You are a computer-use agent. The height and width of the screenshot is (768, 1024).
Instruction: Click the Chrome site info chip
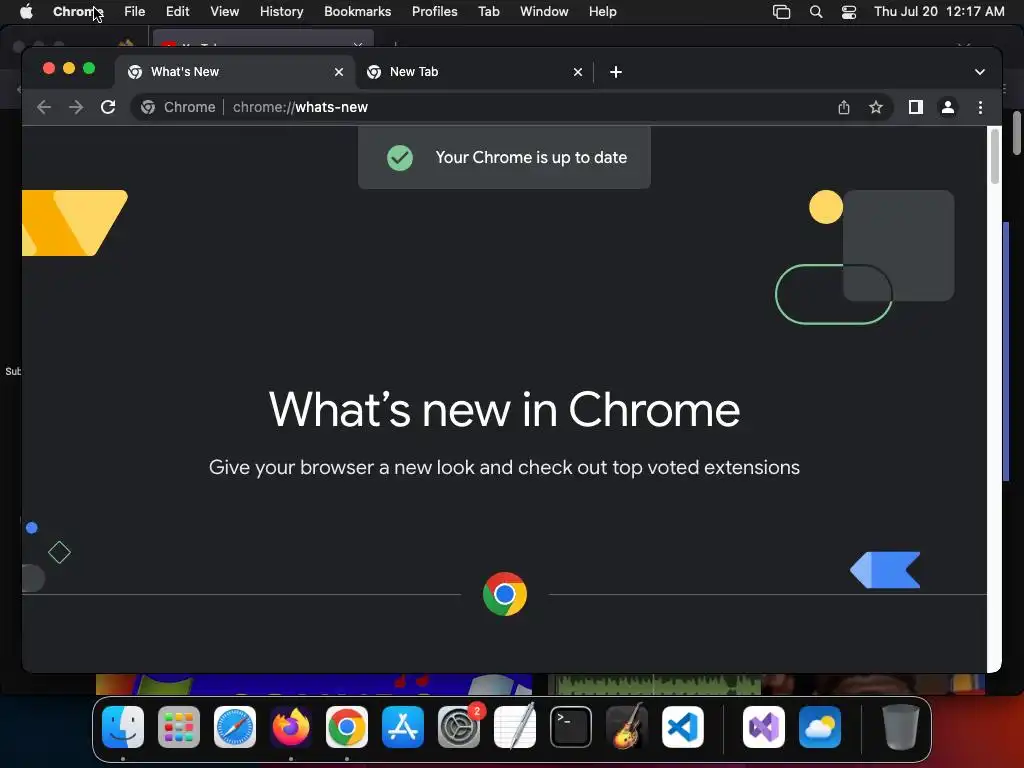[x=178, y=107]
